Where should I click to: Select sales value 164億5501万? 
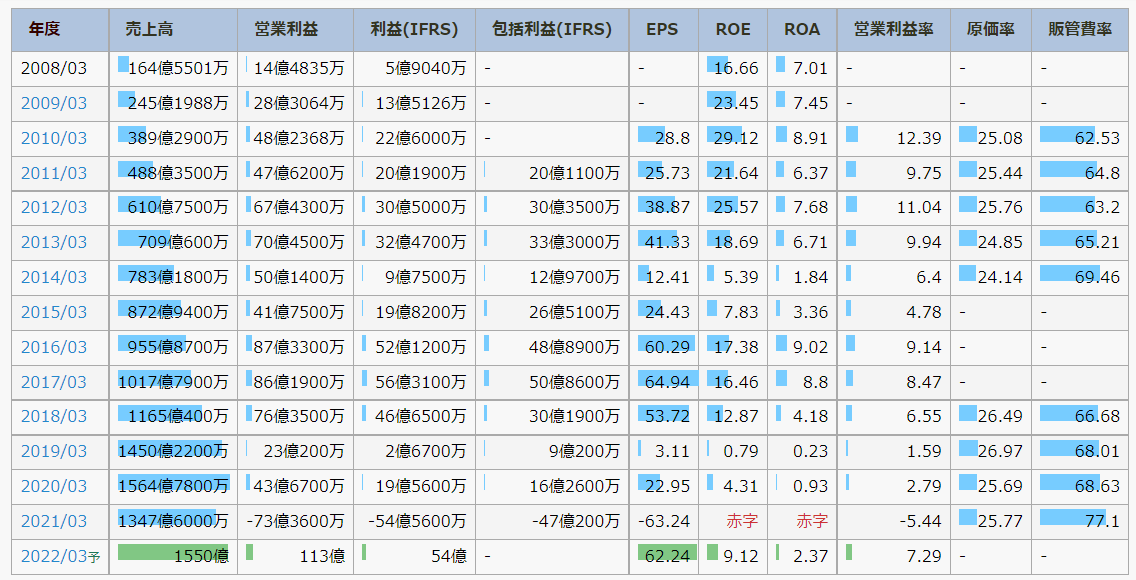tap(178, 69)
